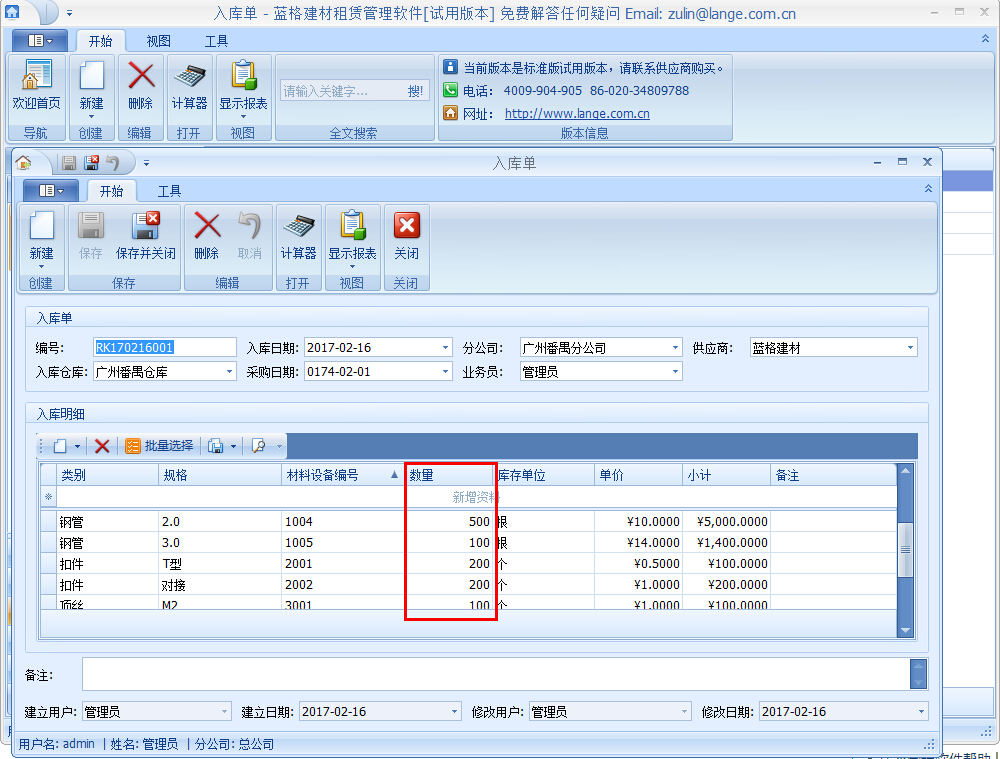Open the 业务员 dropdown list

(675, 372)
